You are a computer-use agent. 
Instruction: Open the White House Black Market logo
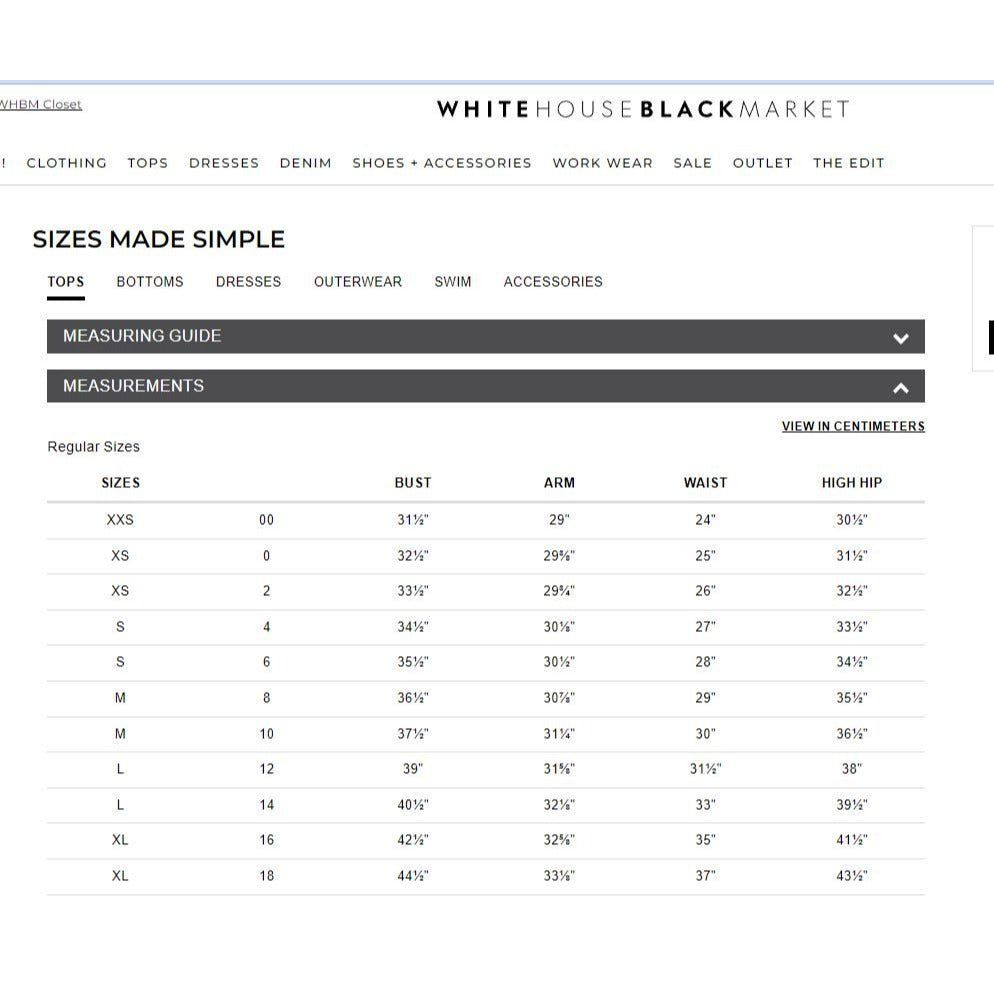point(643,109)
